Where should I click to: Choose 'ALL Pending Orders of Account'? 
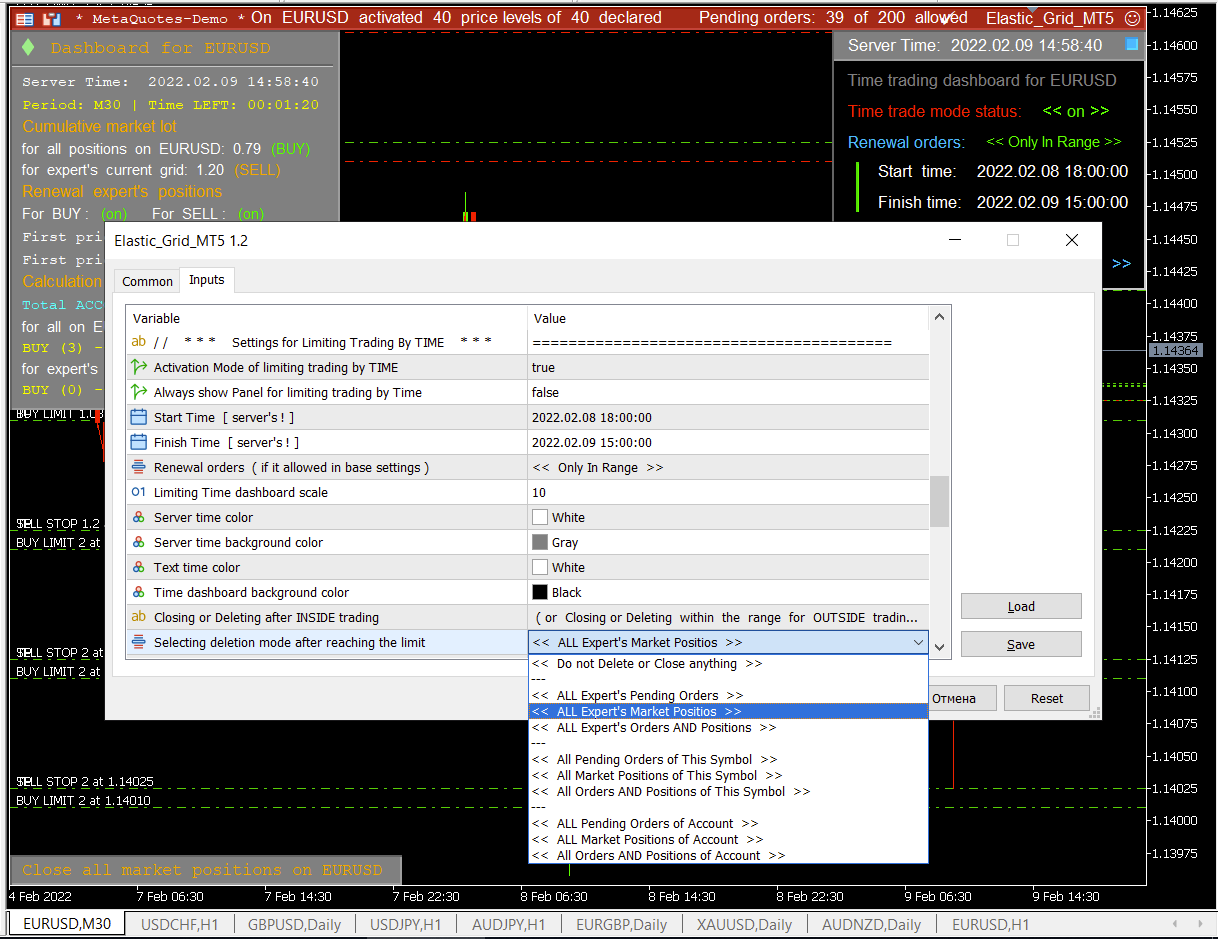point(728,824)
